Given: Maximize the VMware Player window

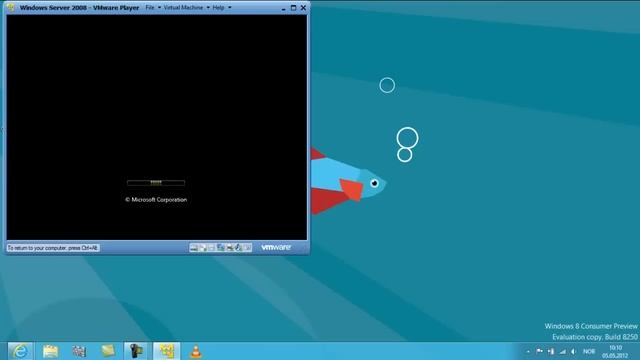Looking at the screenshot, I should tap(293, 8).
